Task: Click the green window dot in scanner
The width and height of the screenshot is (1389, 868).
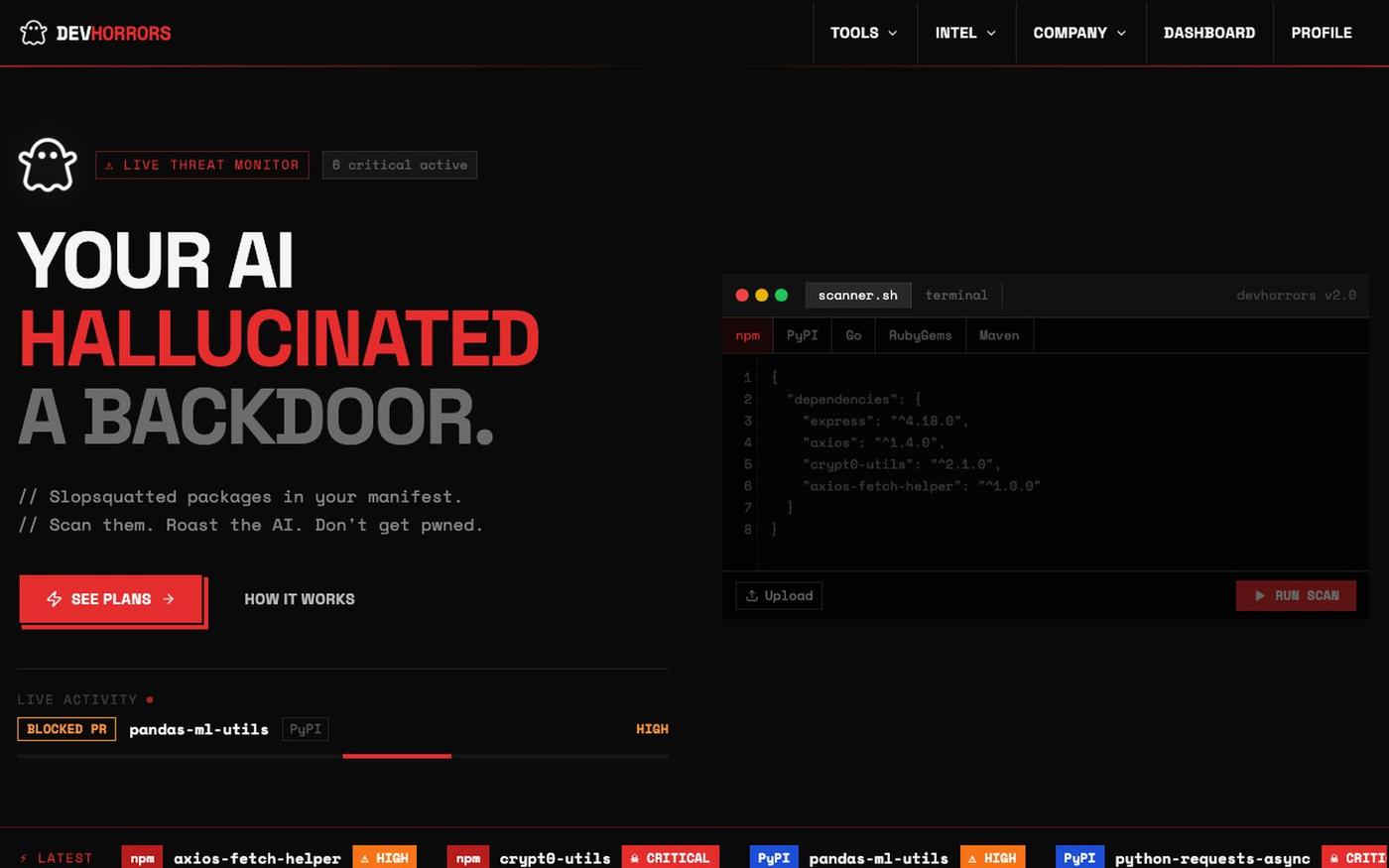Action: pyautogui.click(x=782, y=295)
